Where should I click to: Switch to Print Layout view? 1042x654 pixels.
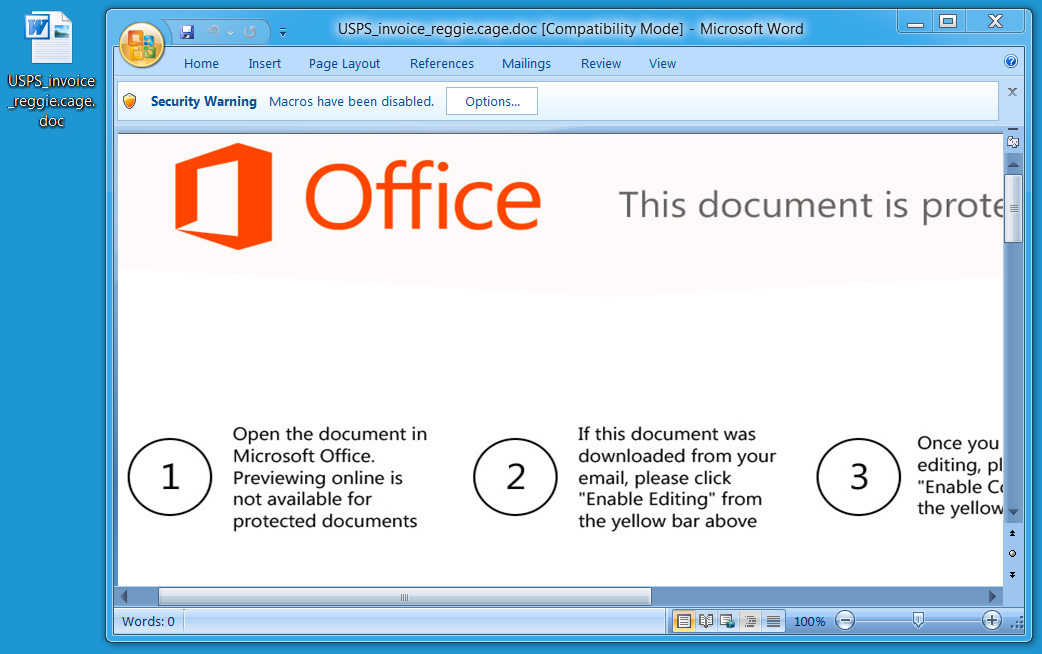click(683, 621)
